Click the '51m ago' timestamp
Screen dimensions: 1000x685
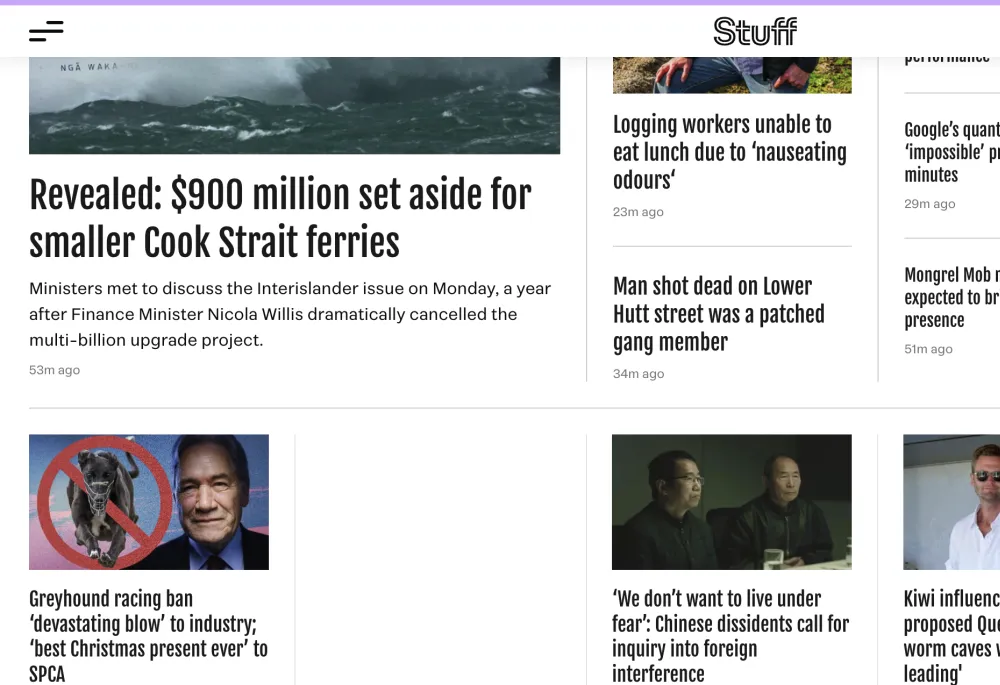928,349
